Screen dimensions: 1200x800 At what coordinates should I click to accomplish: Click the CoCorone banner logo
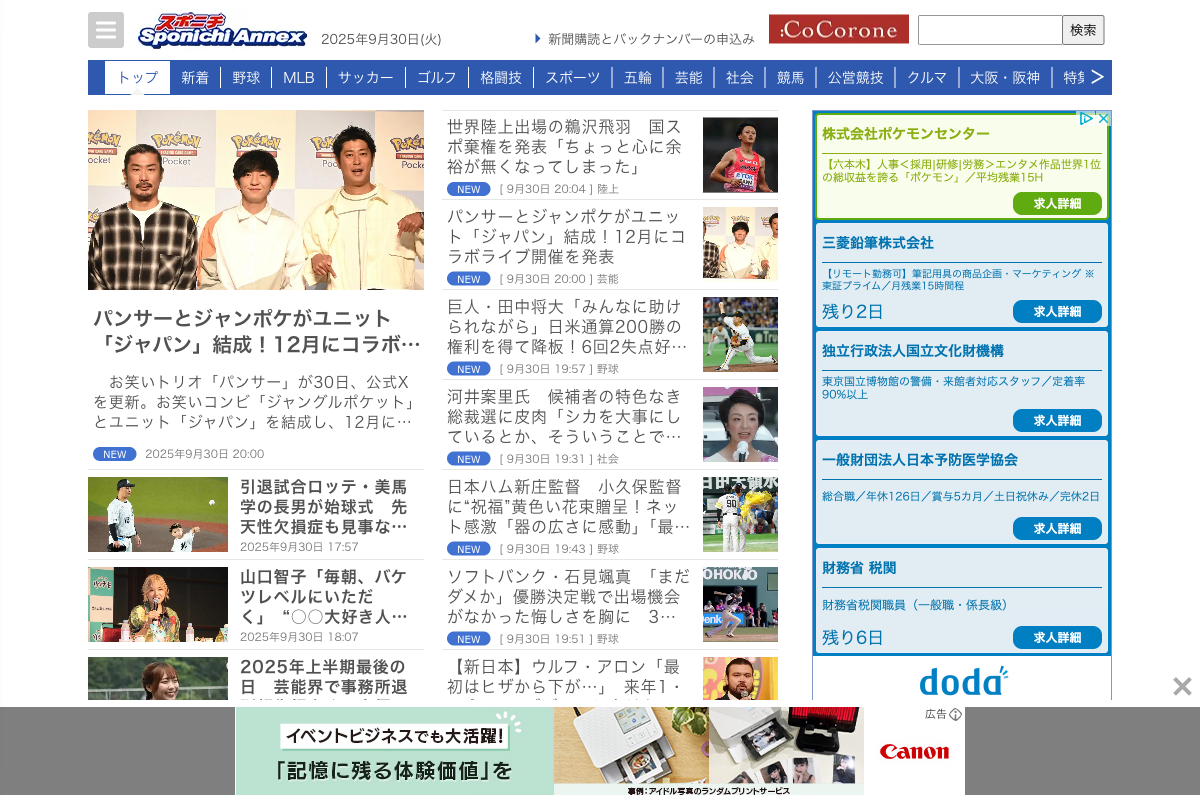838,29
